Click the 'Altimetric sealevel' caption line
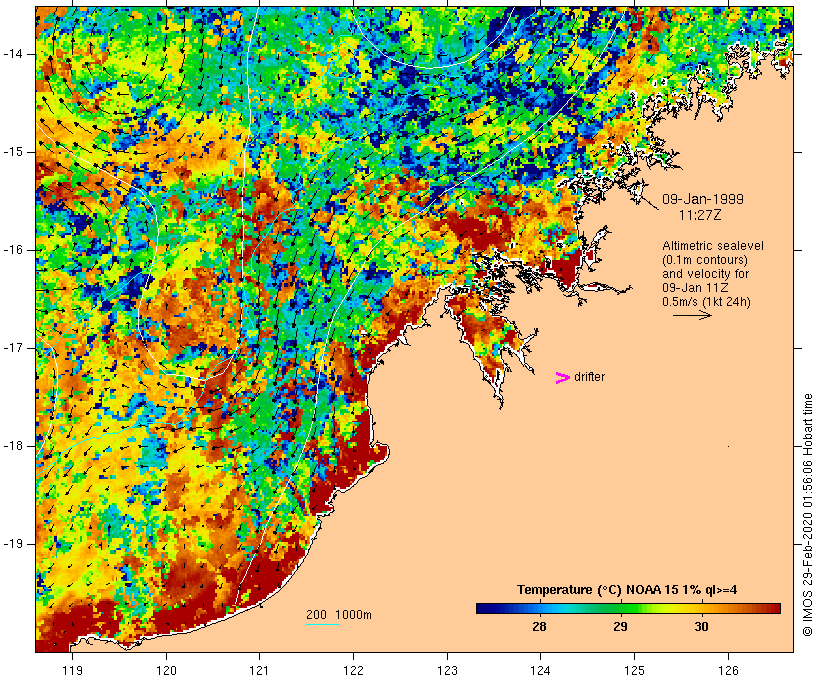 click(x=713, y=245)
